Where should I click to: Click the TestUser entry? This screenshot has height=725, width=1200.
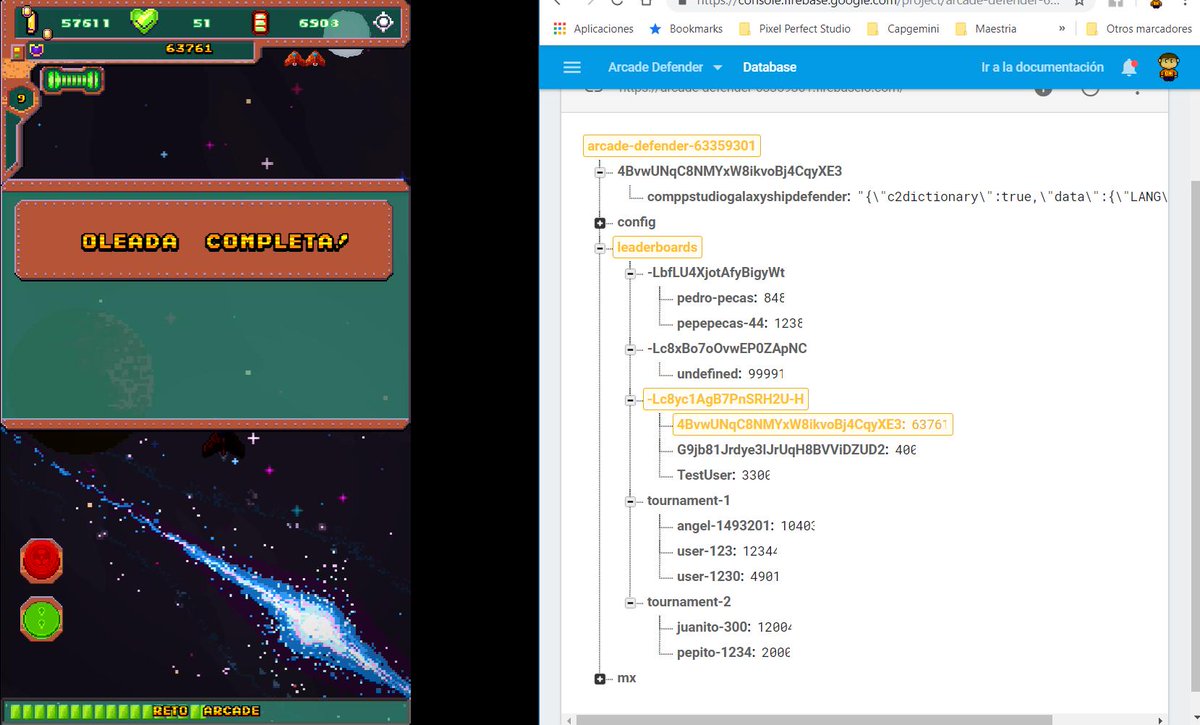click(x=723, y=475)
